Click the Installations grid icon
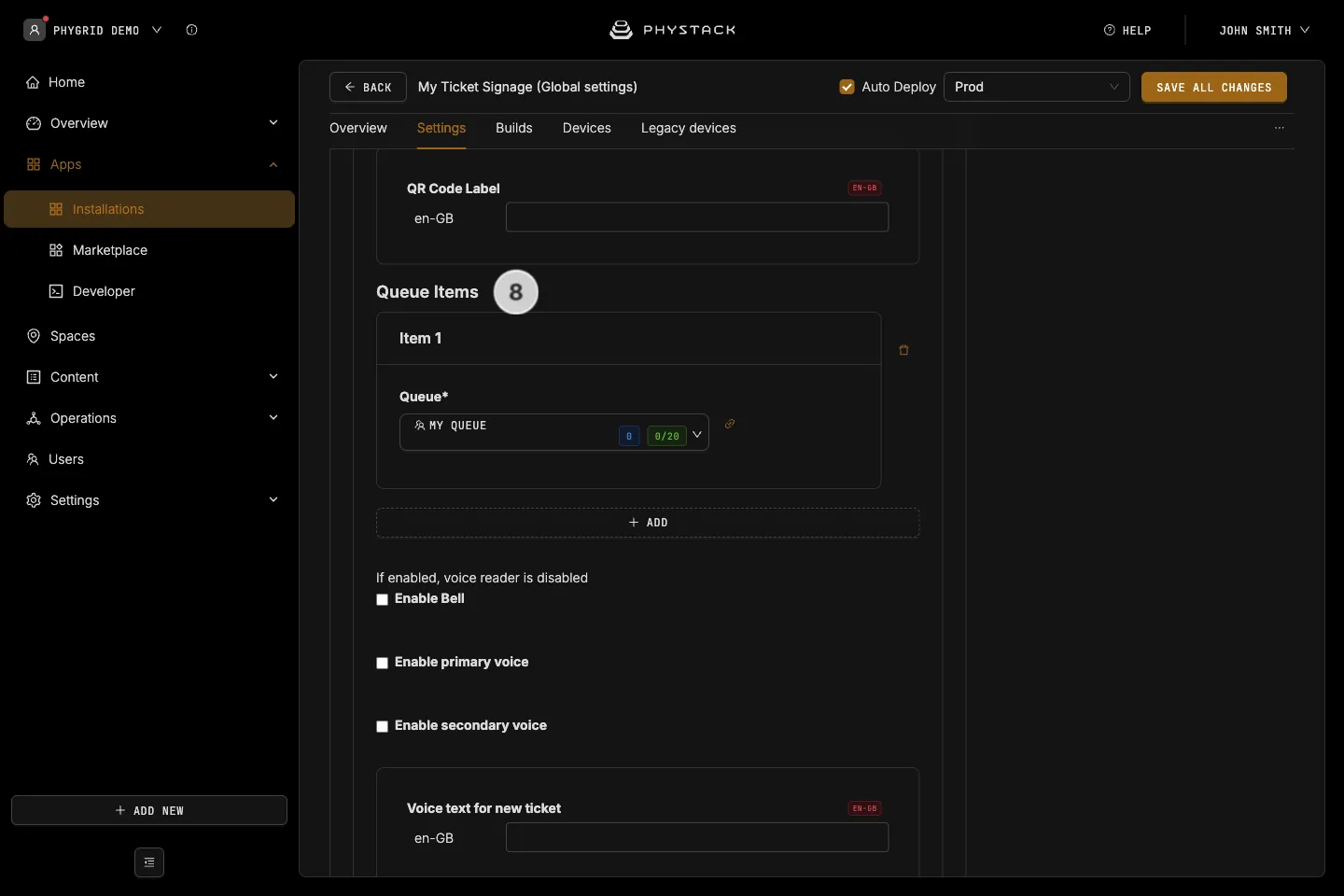 pyautogui.click(x=56, y=209)
